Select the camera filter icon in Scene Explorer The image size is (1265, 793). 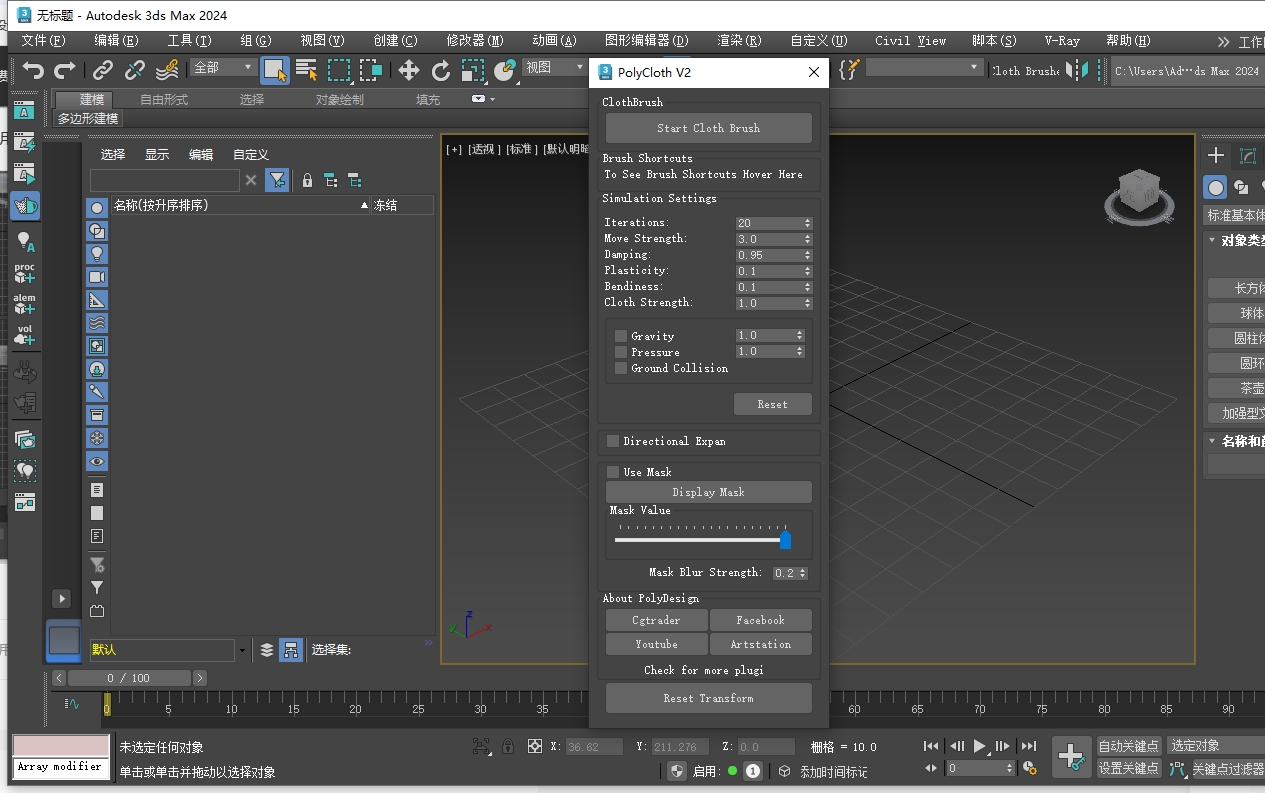pos(97,277)
